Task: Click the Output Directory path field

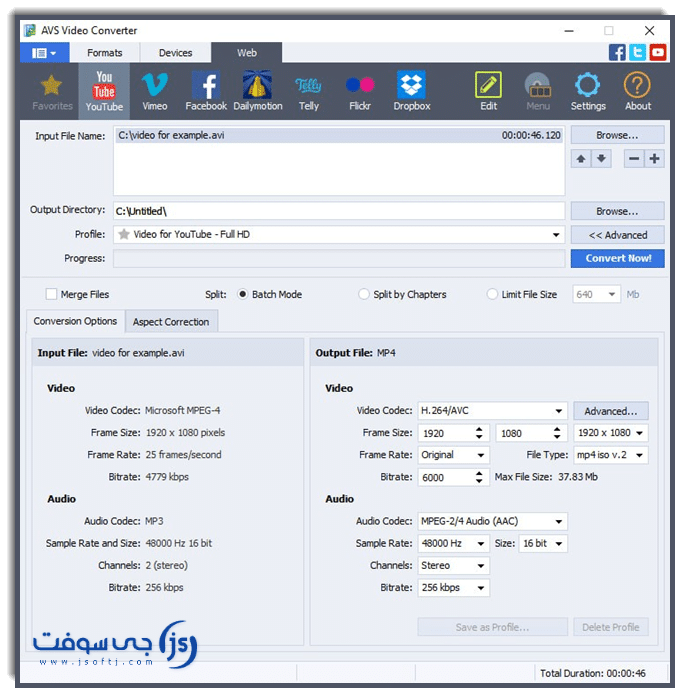Action: [339, 211]
